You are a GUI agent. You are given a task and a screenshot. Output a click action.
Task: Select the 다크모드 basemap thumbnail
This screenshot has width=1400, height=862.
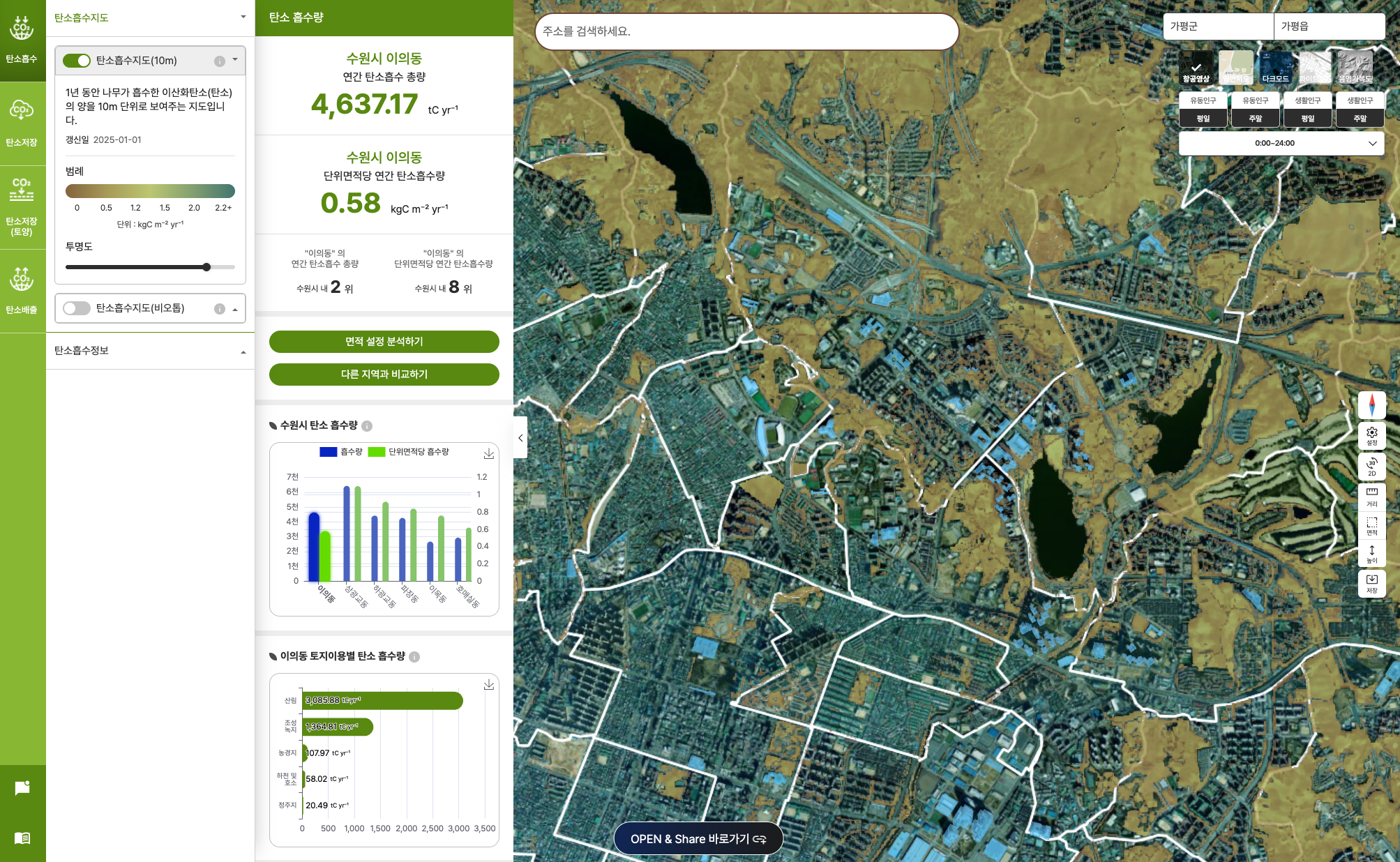1274,68
